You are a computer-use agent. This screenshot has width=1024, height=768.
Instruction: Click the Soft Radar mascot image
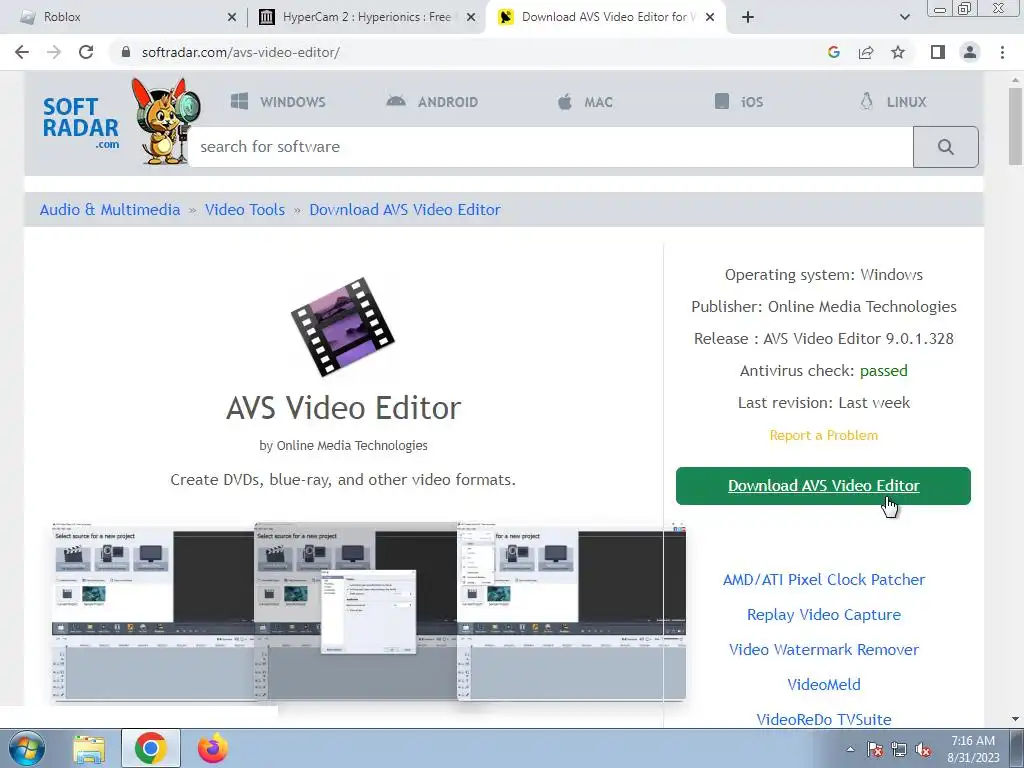pos(165,120)
